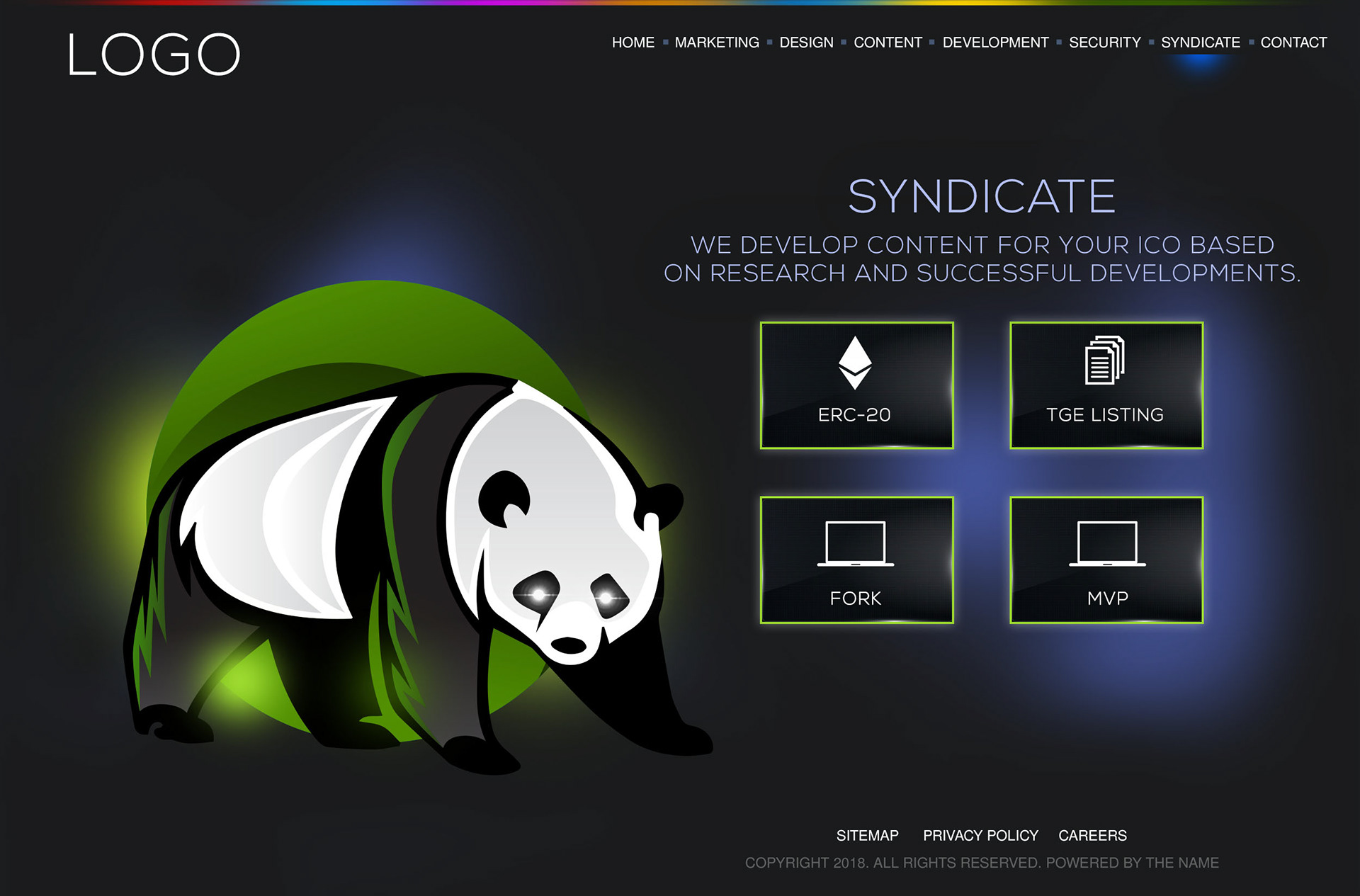Click the stacked documents icon
Viewport: 1360px width, 896px height.
1104,361
